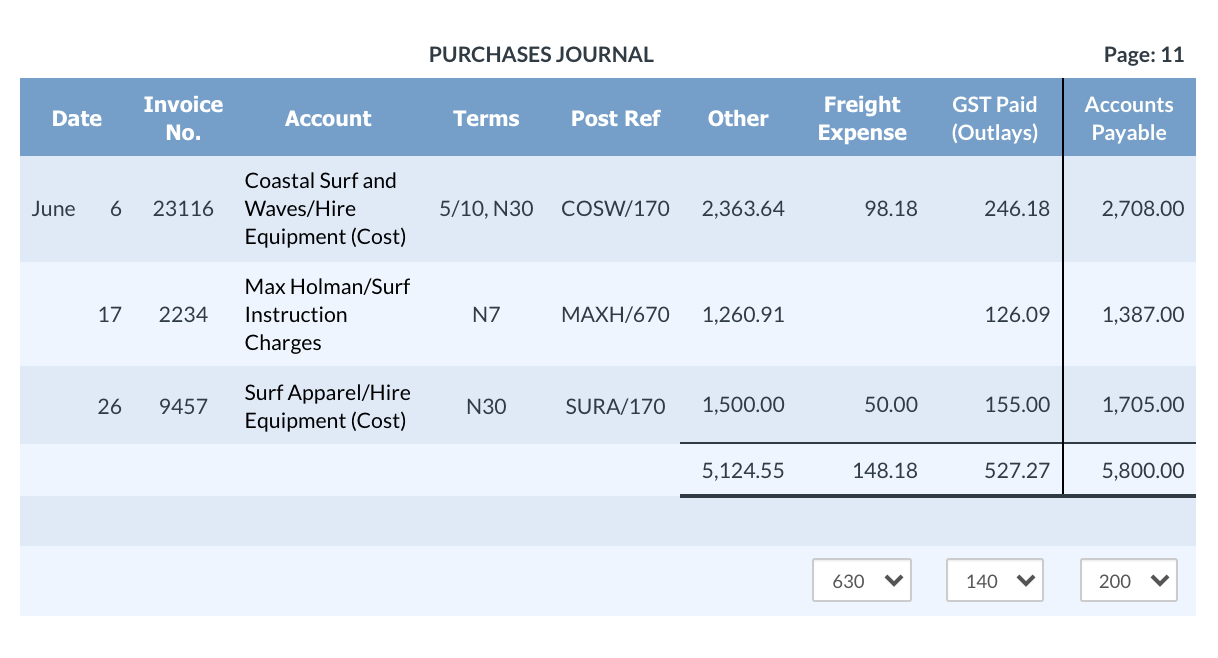
Task: Click the Account column header
Action: tap(328, 118)
